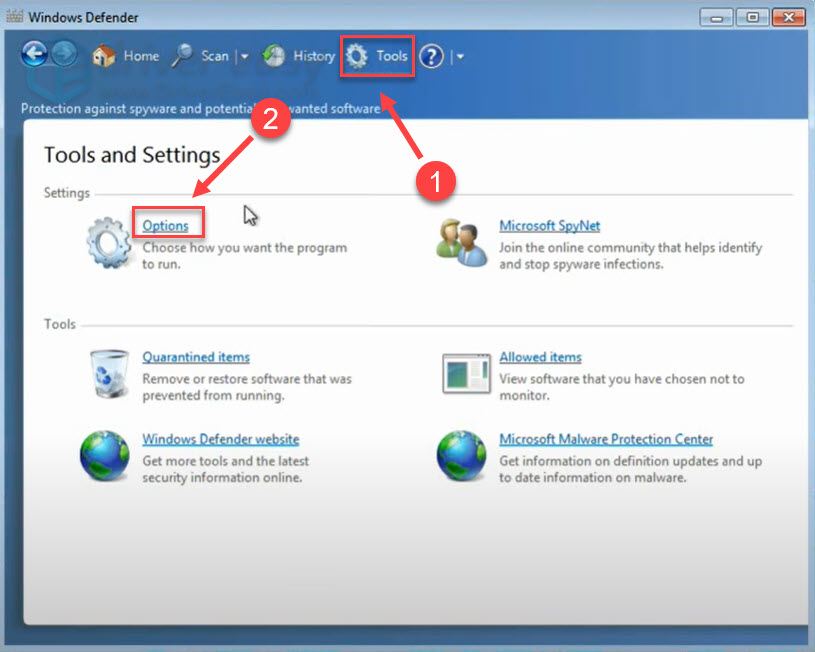Select the Tools toolbar label
815x652 pixels.
(392, 56)
